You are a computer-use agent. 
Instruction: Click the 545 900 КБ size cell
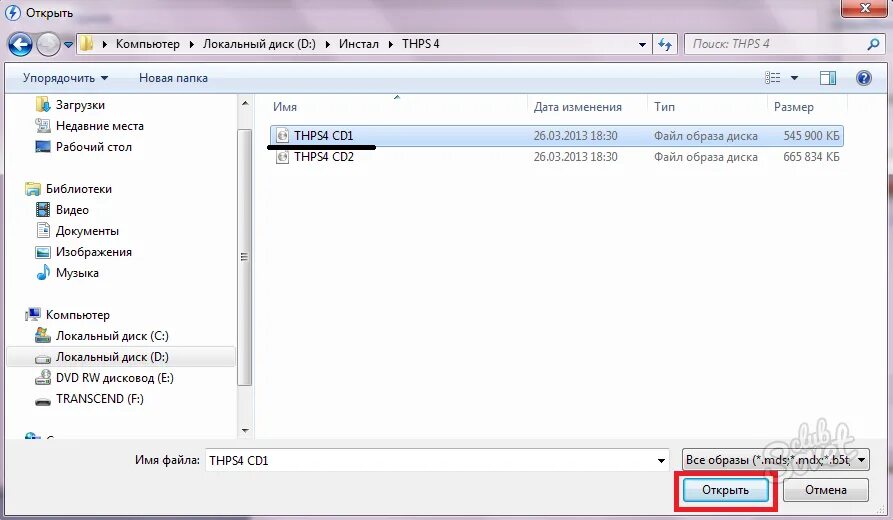tap(811, 136)
